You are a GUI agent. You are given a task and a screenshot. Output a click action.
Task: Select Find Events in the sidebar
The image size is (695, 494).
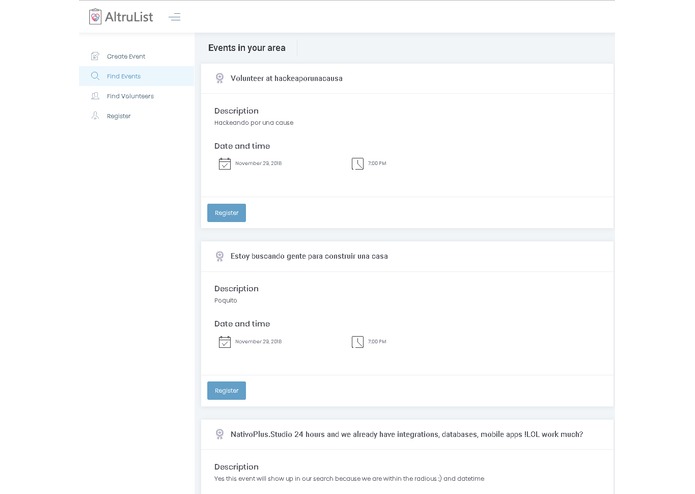click(137, 76)
